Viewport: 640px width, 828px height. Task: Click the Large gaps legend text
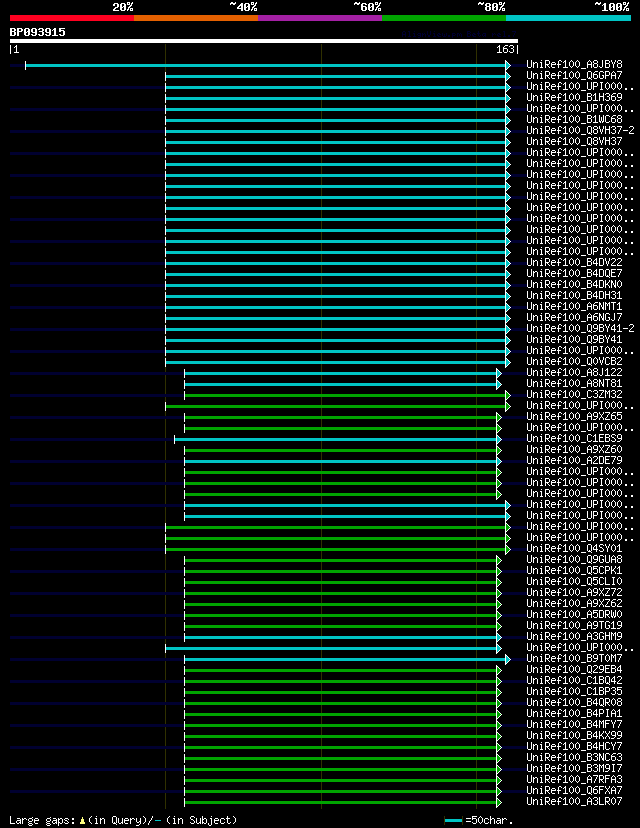123,821
